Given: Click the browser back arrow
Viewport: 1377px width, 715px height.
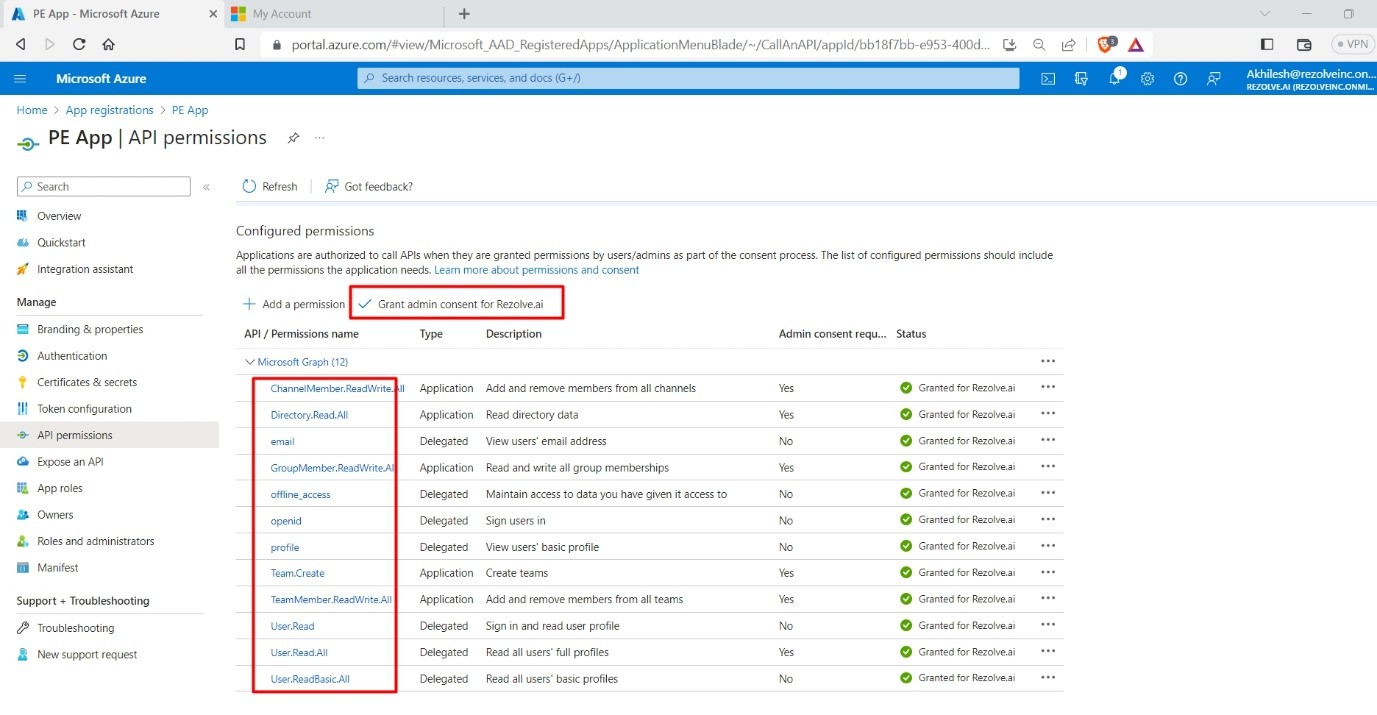Looking at the screenshot, I should tap(20, 44).
